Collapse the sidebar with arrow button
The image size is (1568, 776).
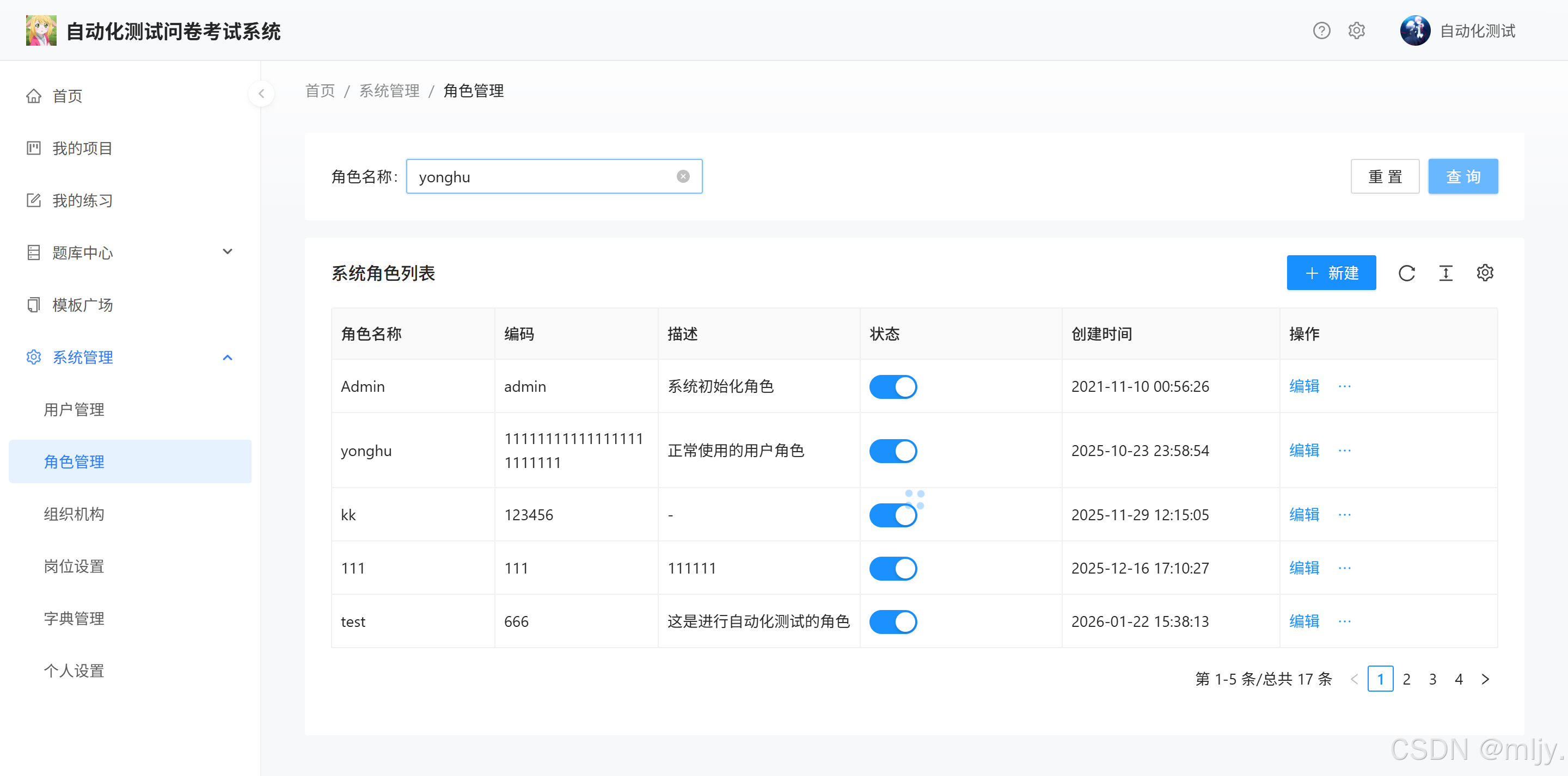[x=261, y=94]
